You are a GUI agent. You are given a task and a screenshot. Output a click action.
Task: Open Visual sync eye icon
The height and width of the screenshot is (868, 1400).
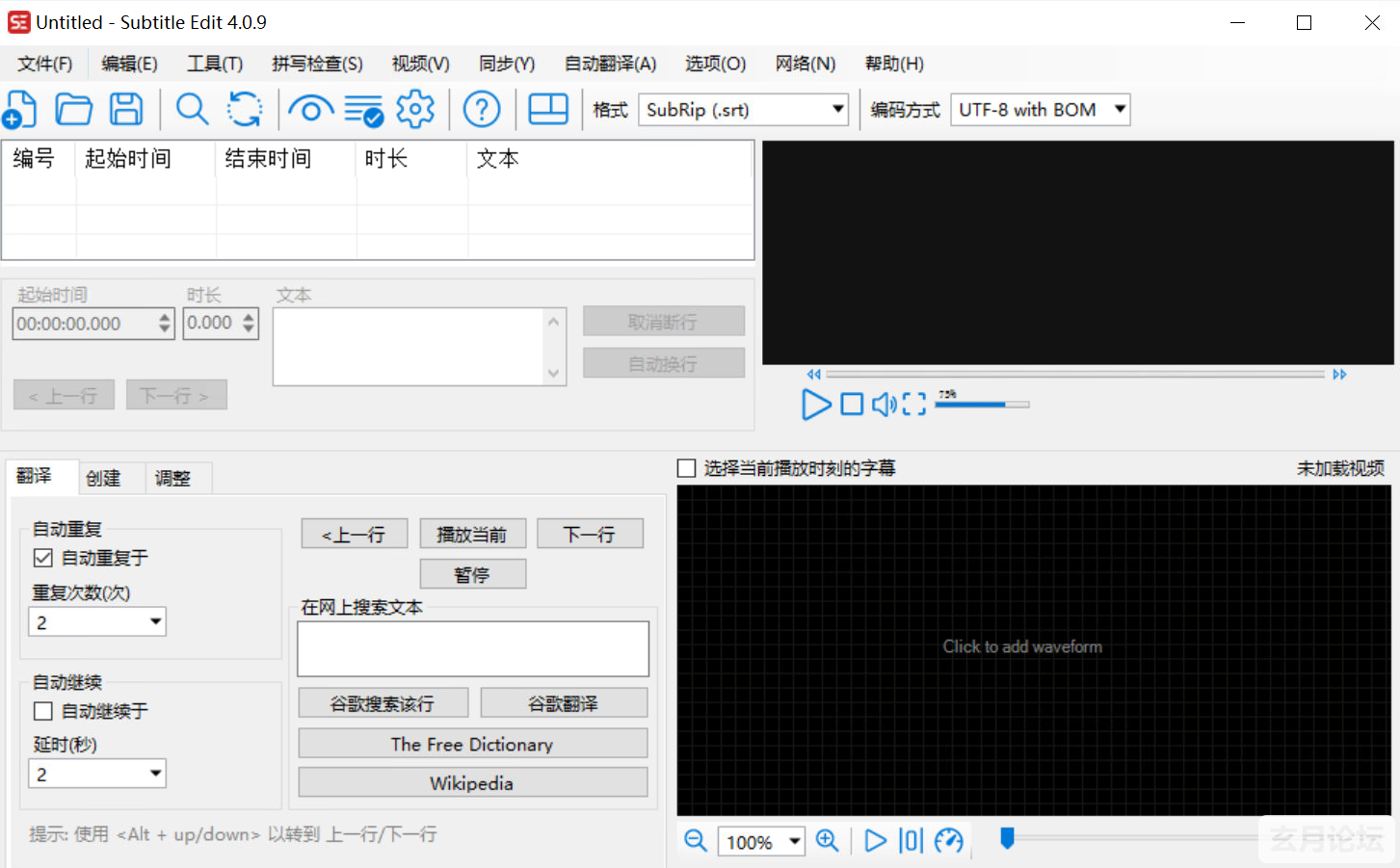pos(310,110)
